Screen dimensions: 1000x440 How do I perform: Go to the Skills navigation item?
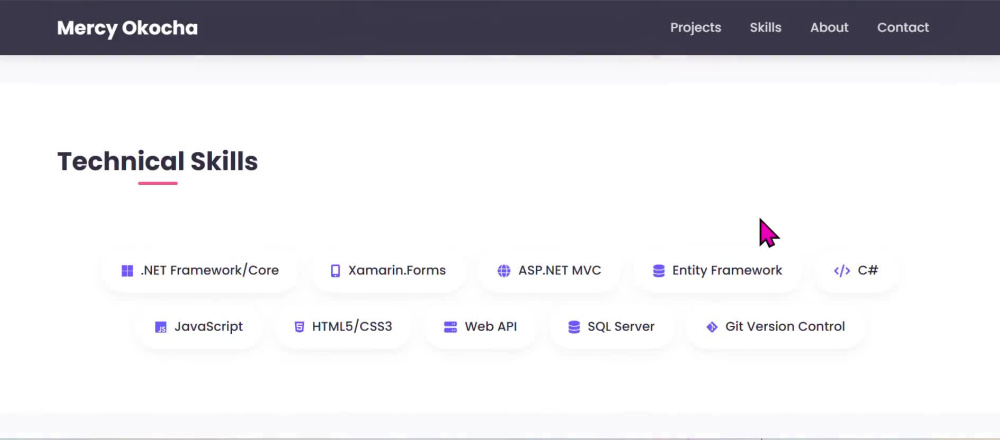coord(765,27)
